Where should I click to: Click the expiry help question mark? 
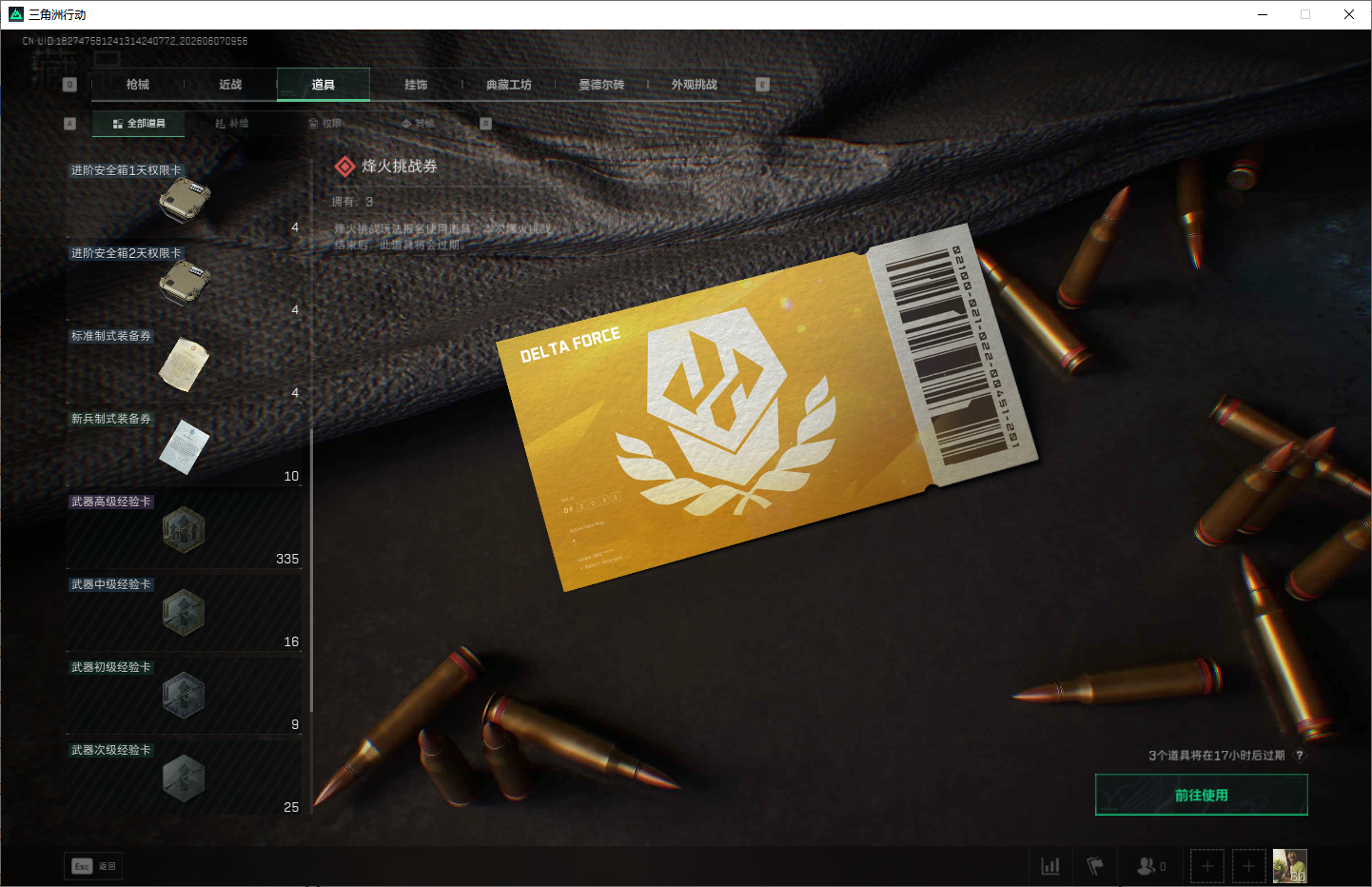1300,756
